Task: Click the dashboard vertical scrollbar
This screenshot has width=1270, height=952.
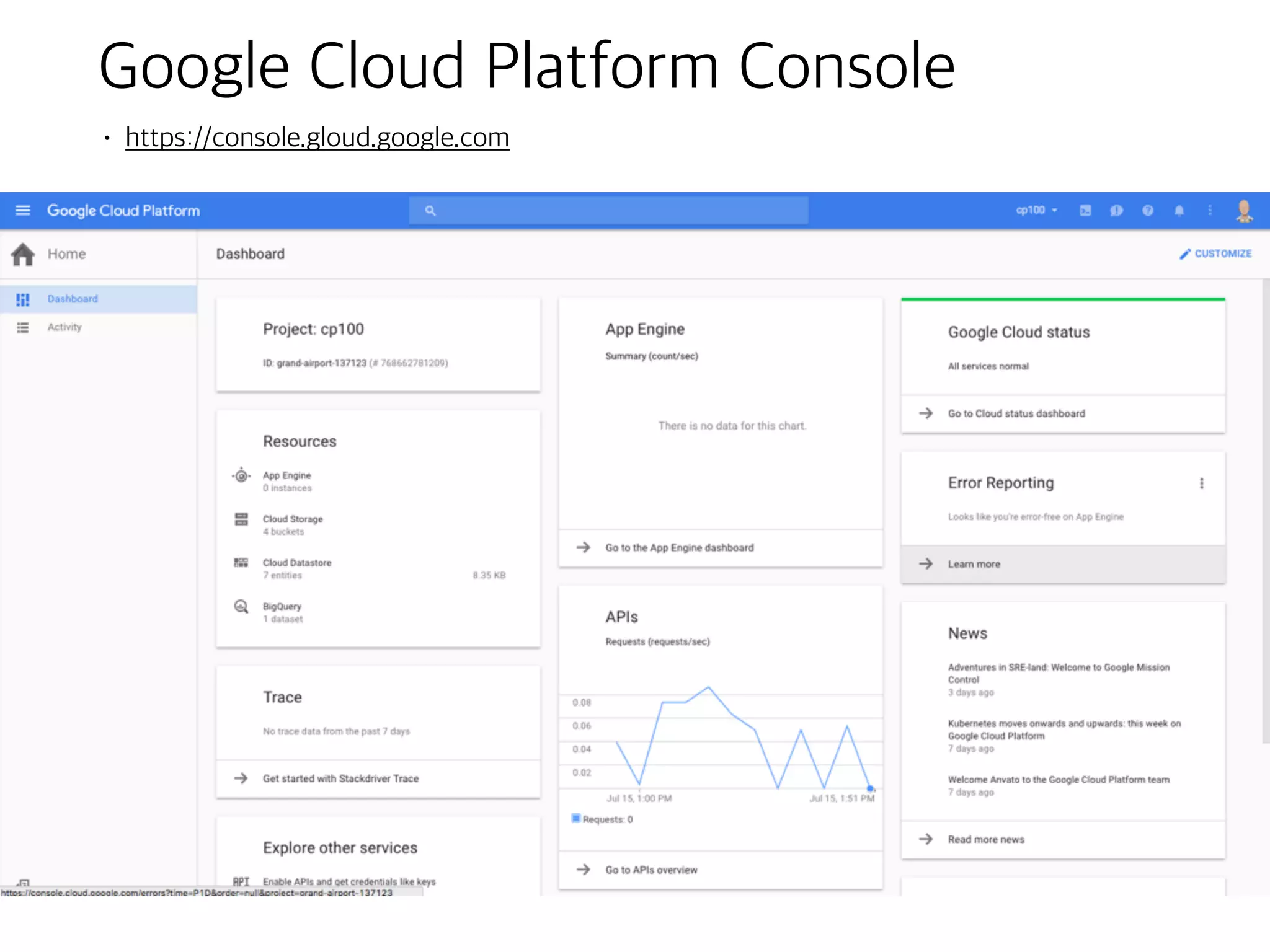Action: tap(1266, 511)
